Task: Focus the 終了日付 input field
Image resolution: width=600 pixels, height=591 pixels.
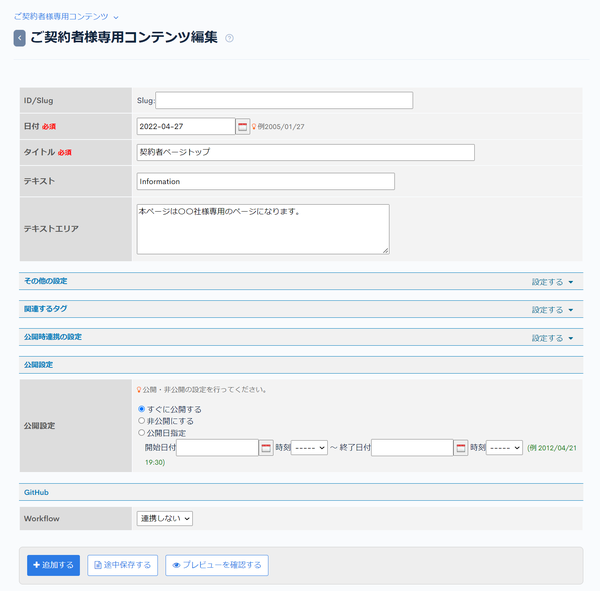Action: 412,448
